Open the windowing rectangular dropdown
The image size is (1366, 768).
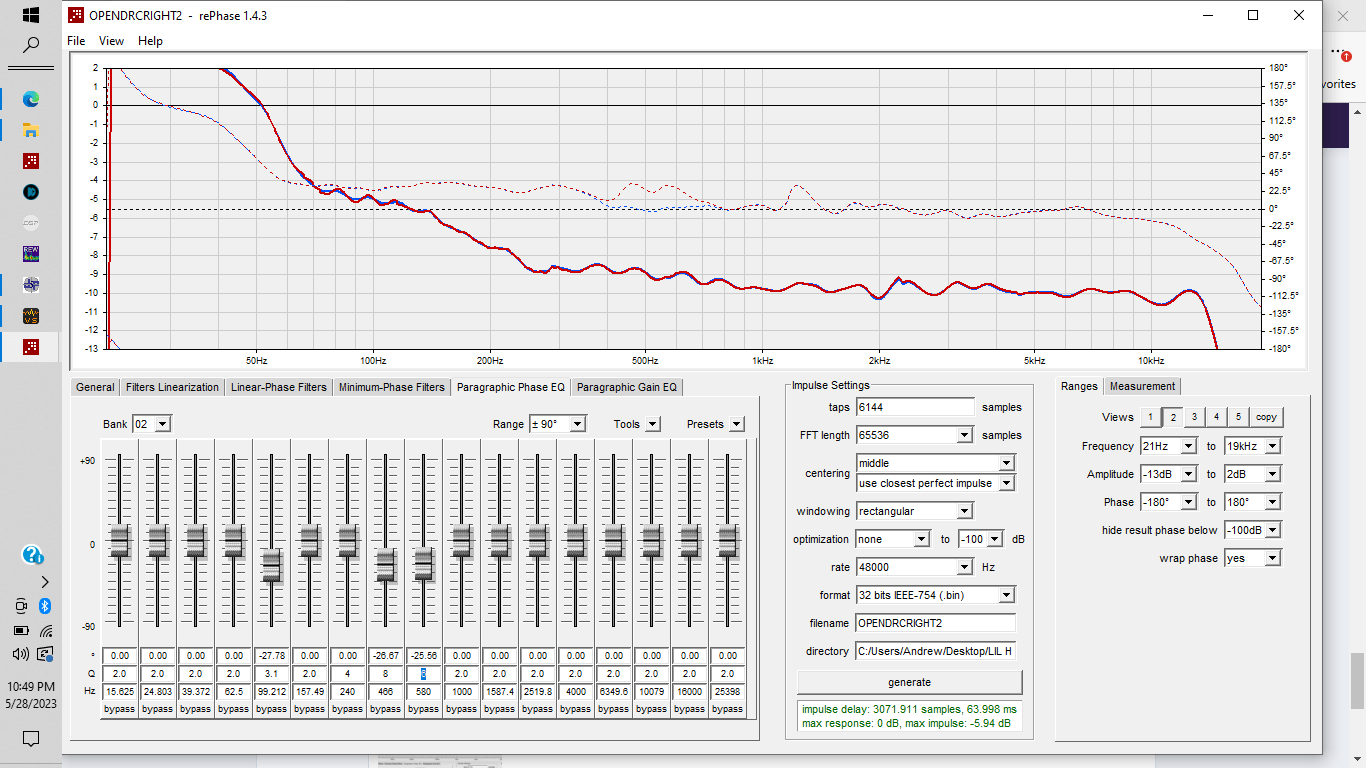tap(964, 511)
